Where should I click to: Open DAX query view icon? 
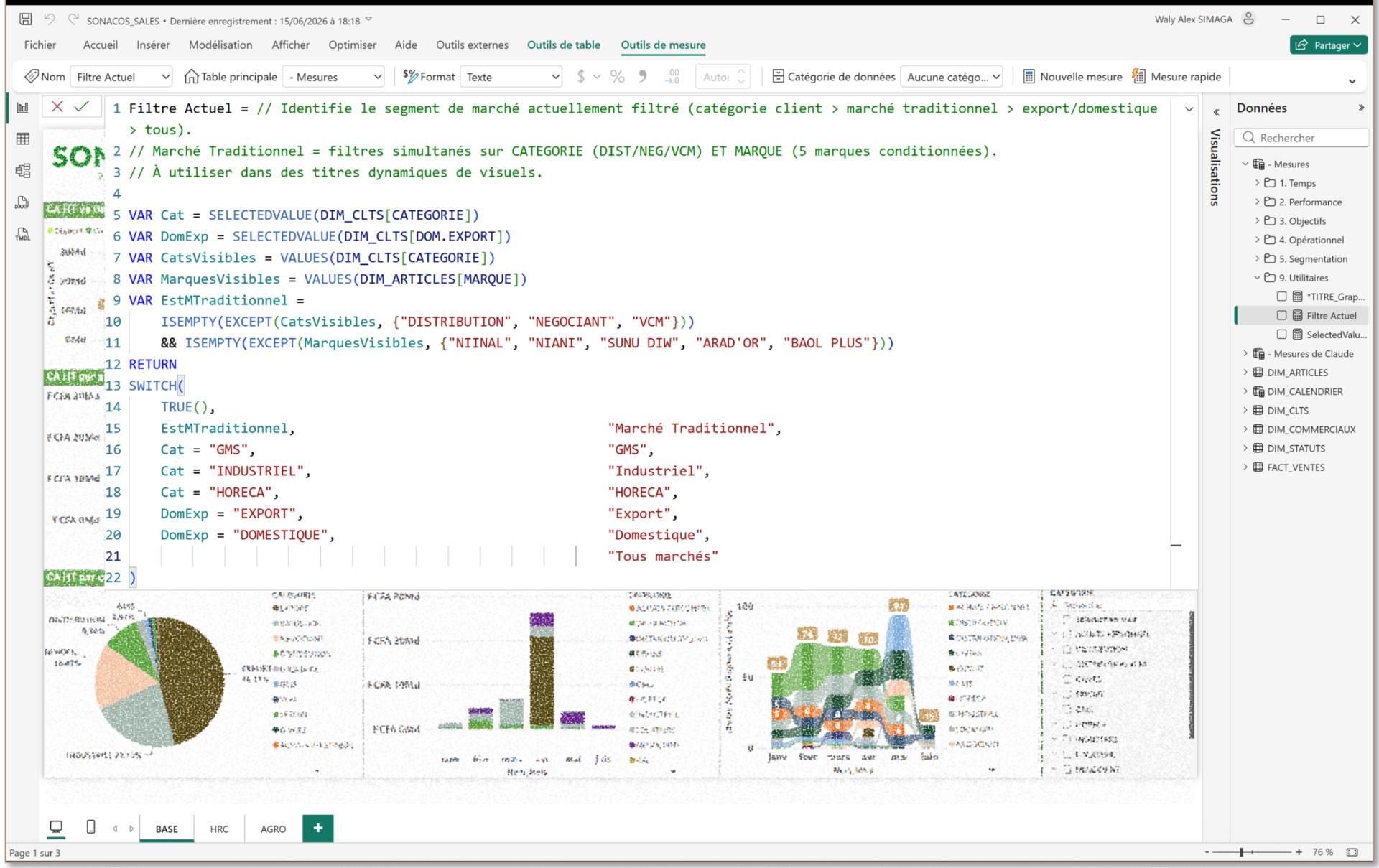coord(23,202)
